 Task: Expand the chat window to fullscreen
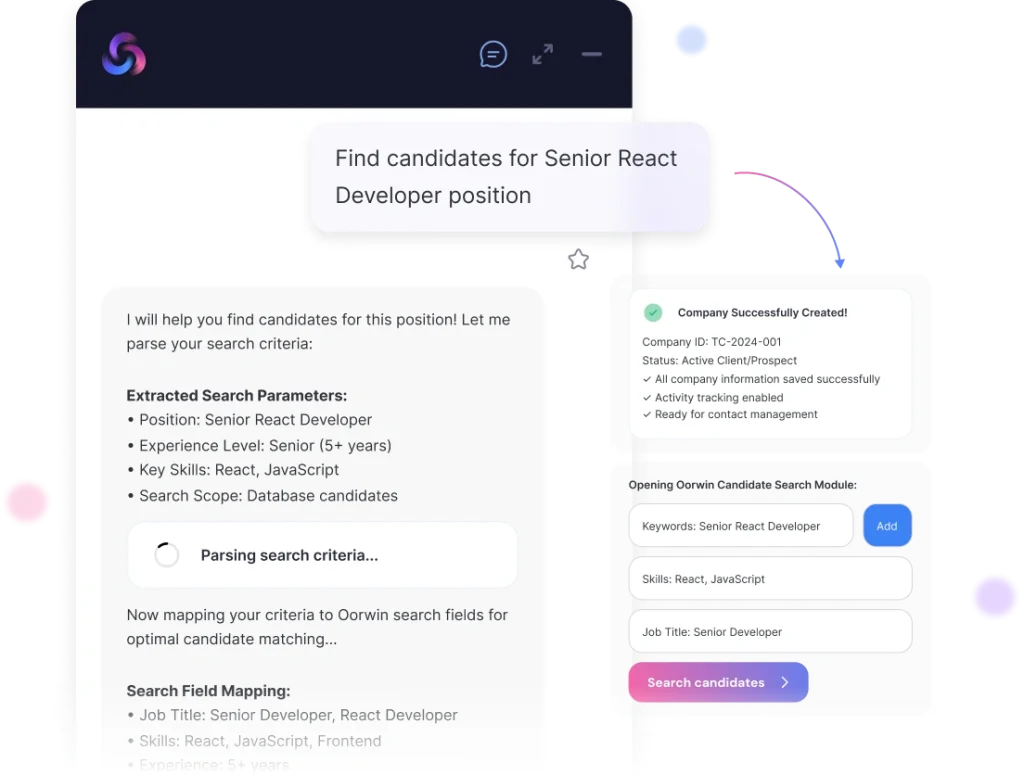click(x=542, y=54)
